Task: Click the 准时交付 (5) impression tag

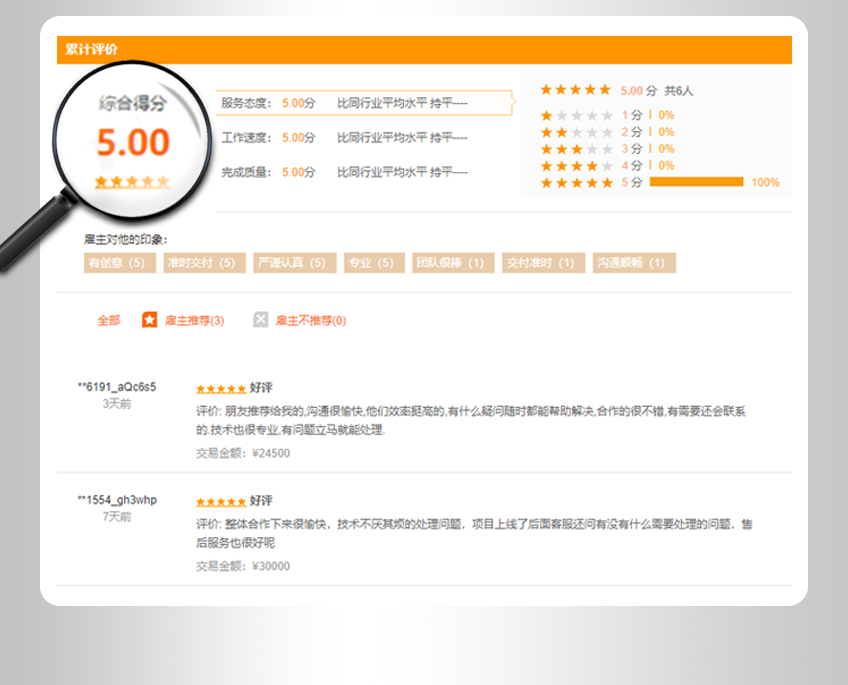Action: click(203, 263)
